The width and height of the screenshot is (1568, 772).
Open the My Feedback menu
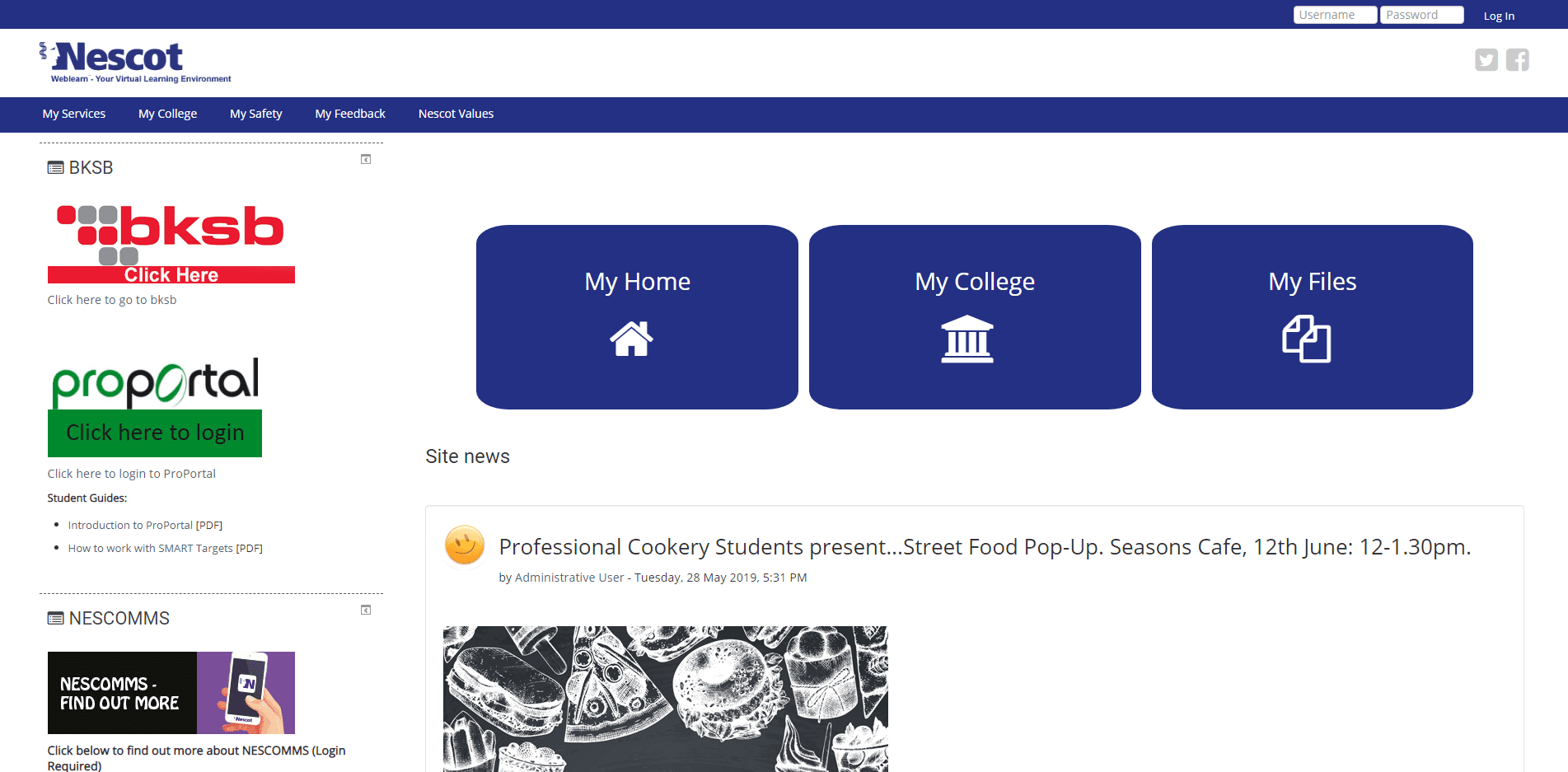point(350,114)
